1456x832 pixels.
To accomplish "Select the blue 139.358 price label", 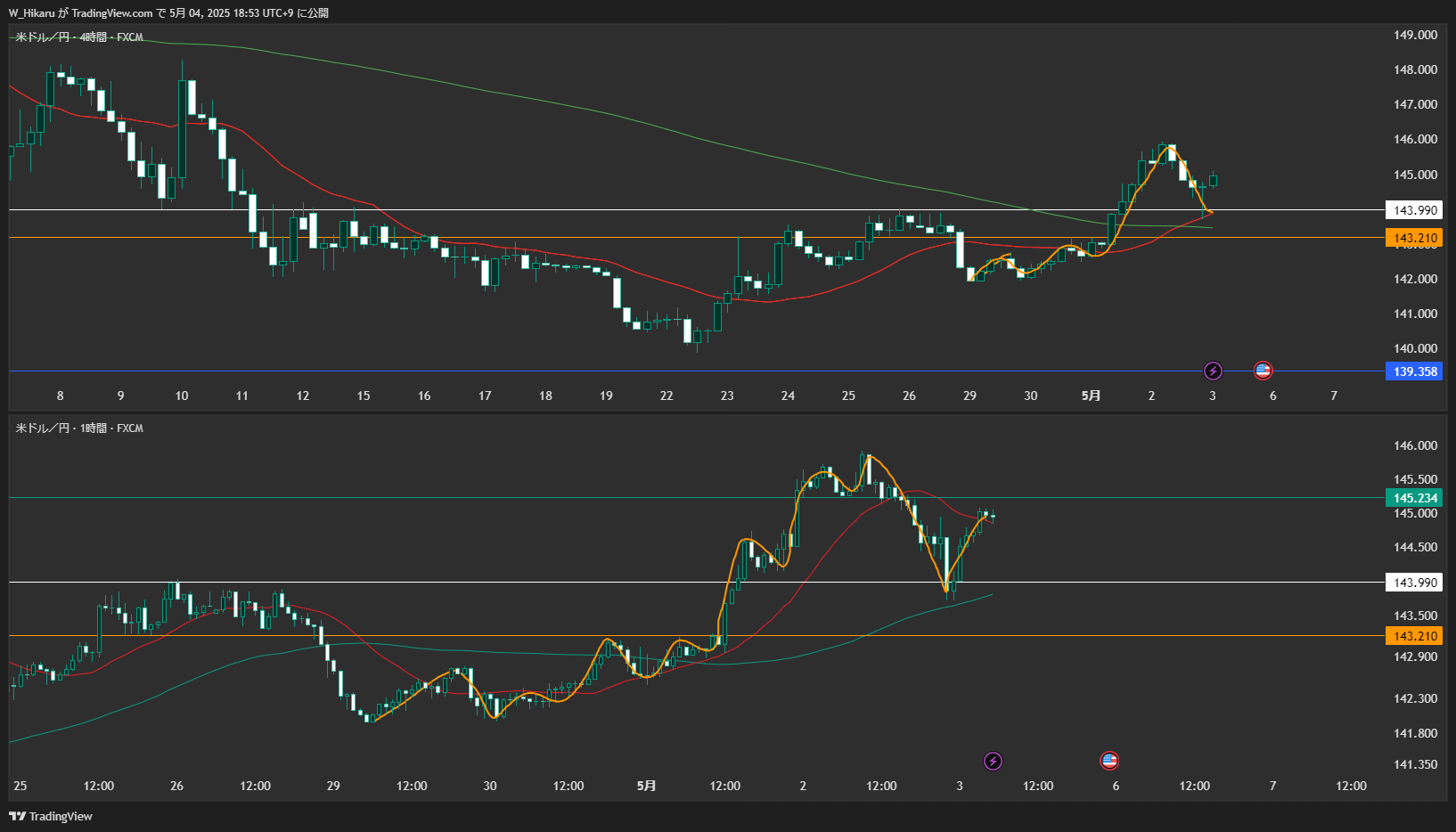I will pos(1414,371).
